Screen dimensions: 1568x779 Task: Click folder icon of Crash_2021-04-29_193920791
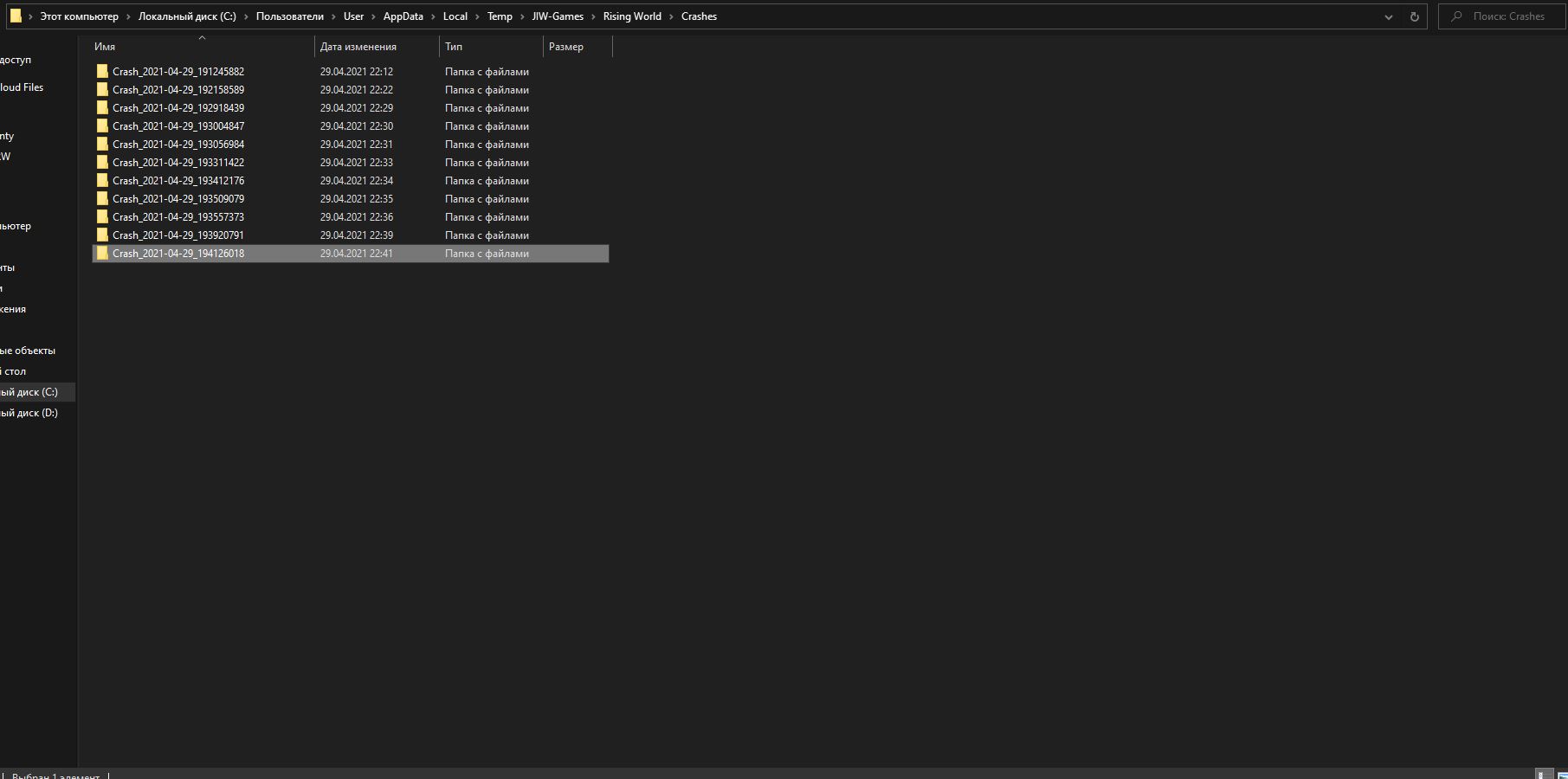[x=102, y=235]
